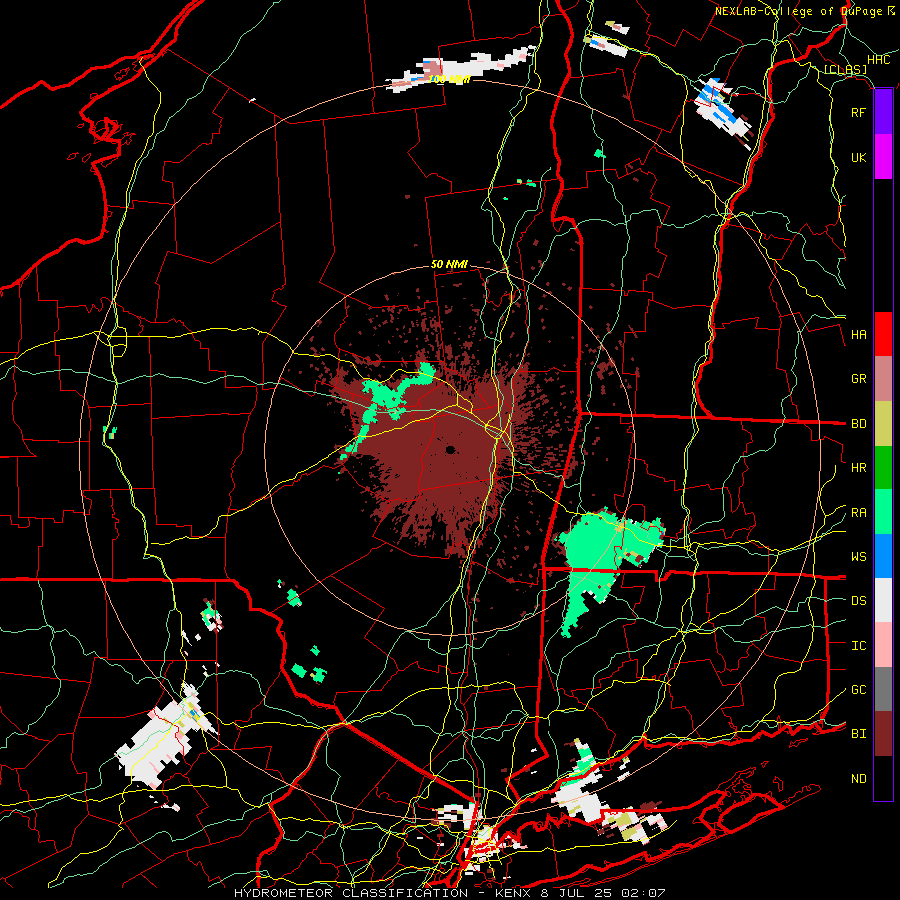Click the HA legend label
Image resolution: width=900 pixels, height=900 pixels.
click(x=858, y=335)
